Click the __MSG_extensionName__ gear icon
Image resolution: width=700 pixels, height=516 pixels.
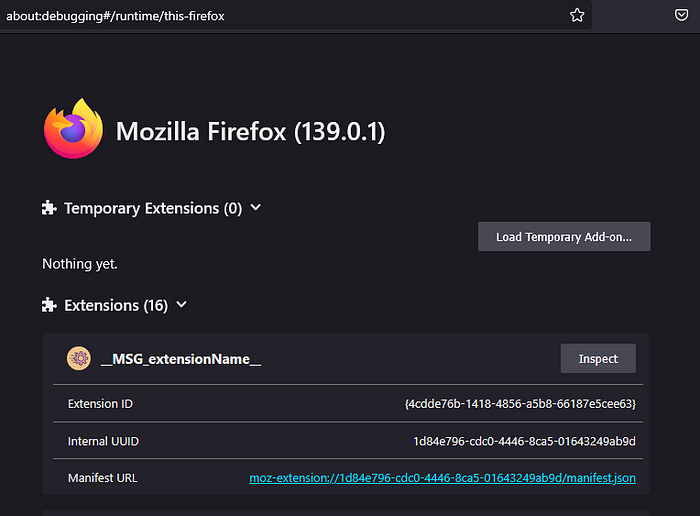79,358
